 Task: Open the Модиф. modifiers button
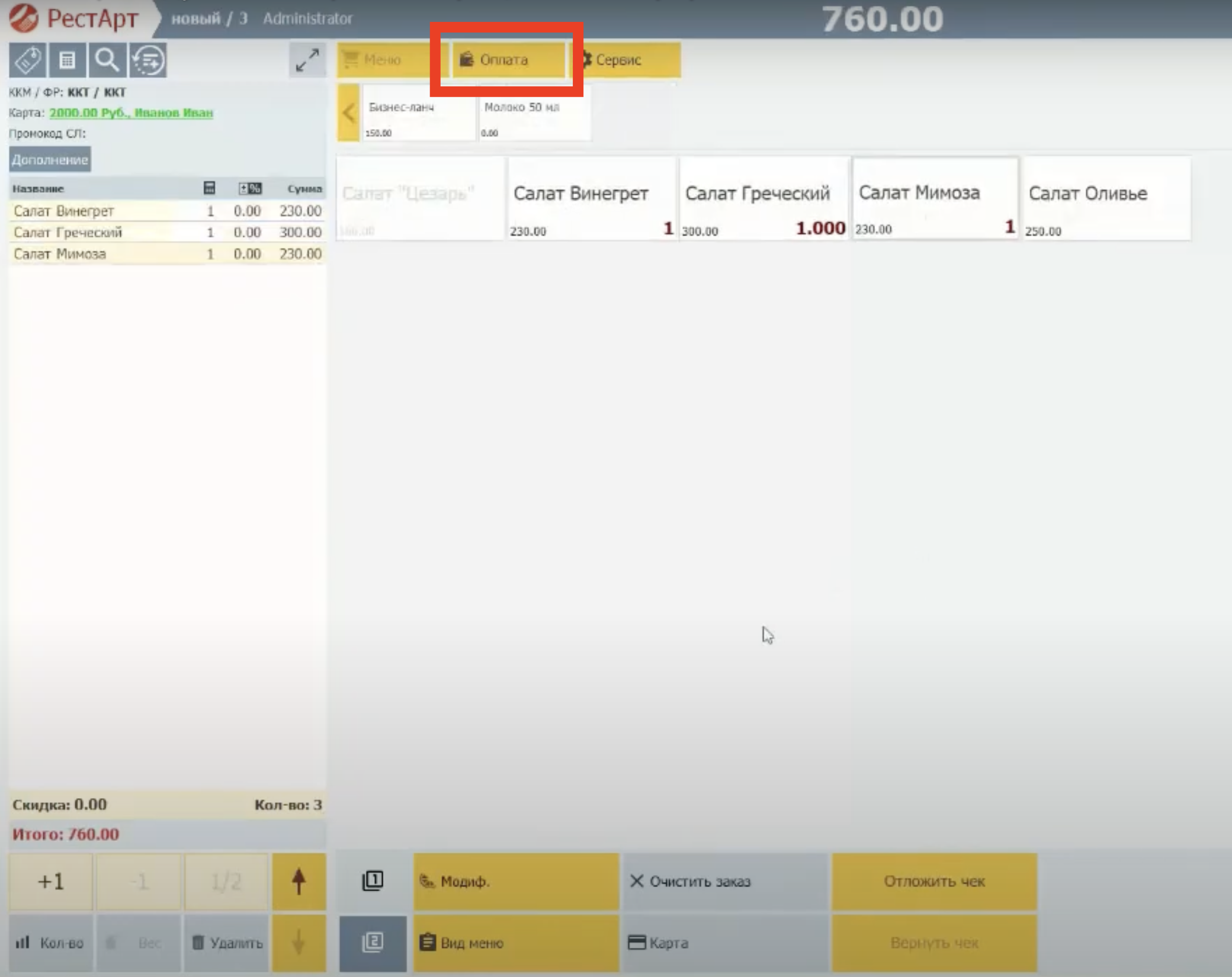pyautogui.click(x=516, y=882)
